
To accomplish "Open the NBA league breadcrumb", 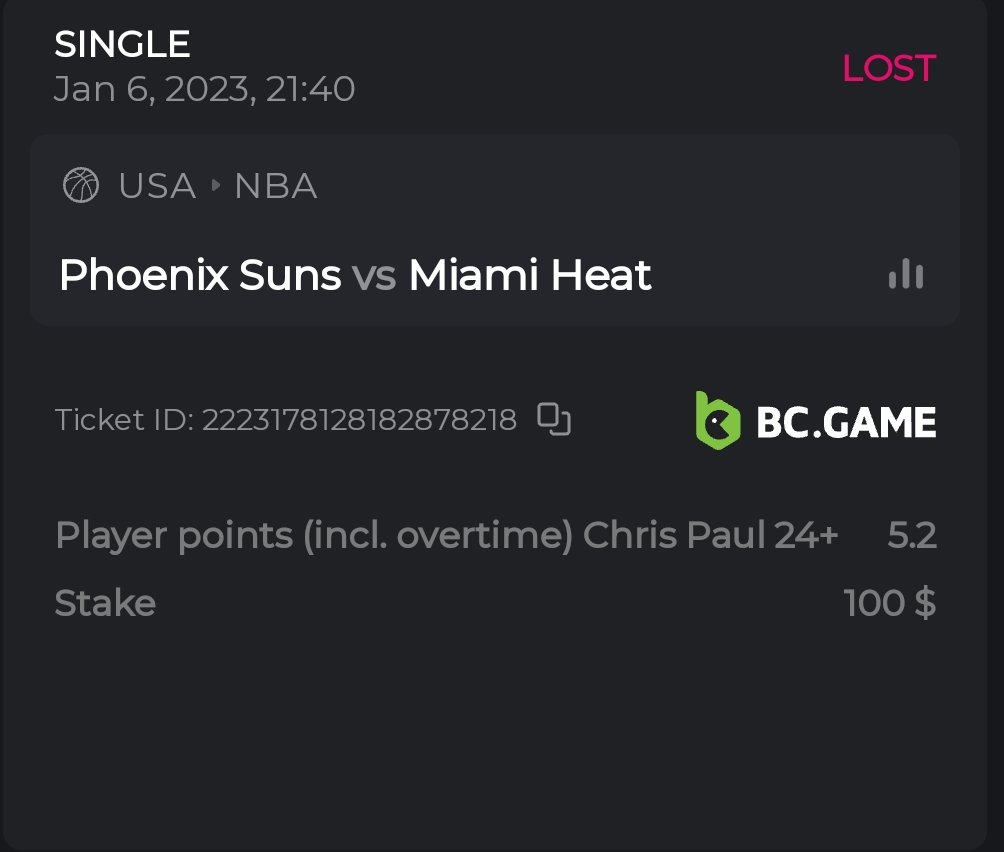I will [x=276, y=186].
